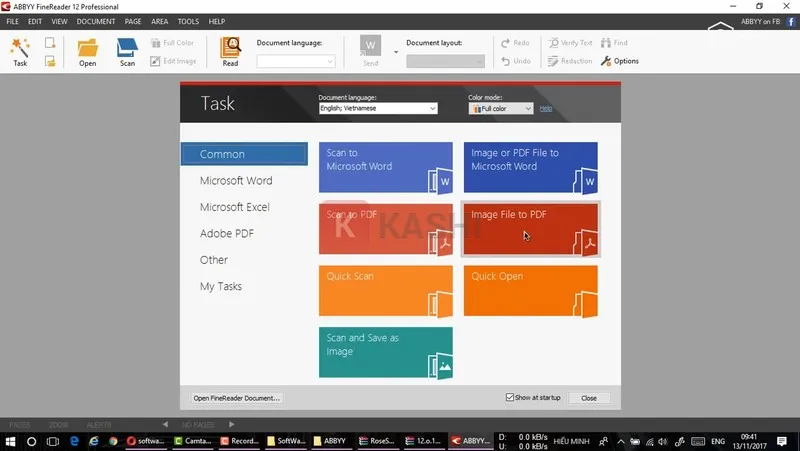Click the ZOOM status bar label
The image size is (800, 451).
coord(59,425)
